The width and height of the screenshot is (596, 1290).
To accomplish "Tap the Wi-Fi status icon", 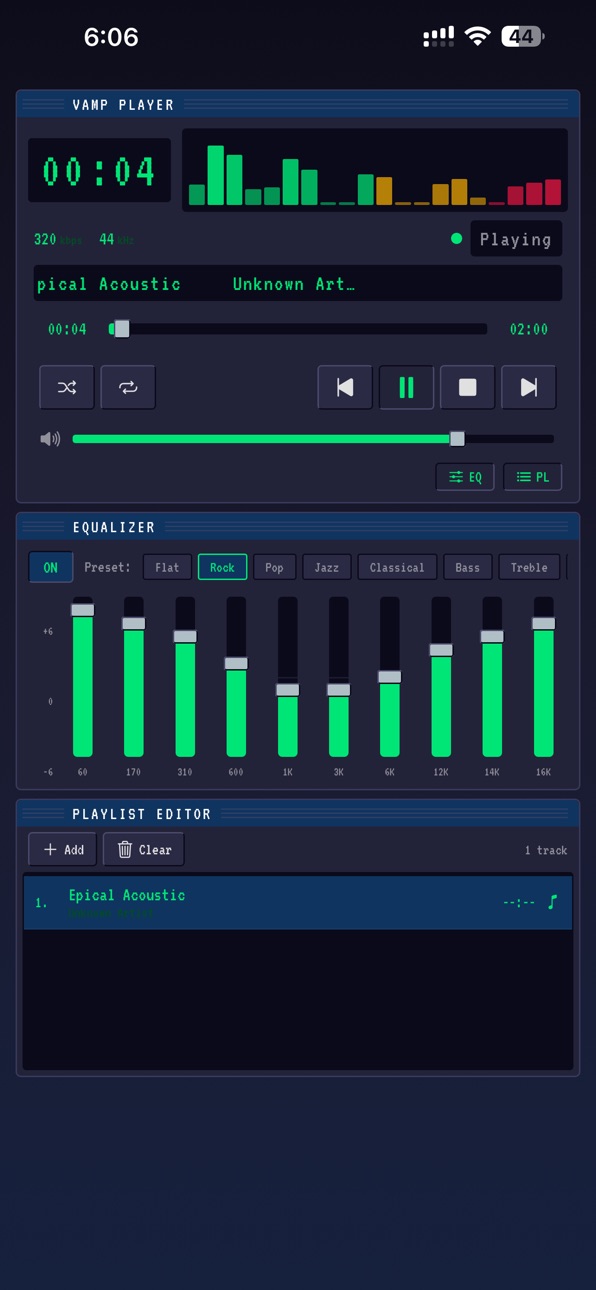I will tap(478, 37).
